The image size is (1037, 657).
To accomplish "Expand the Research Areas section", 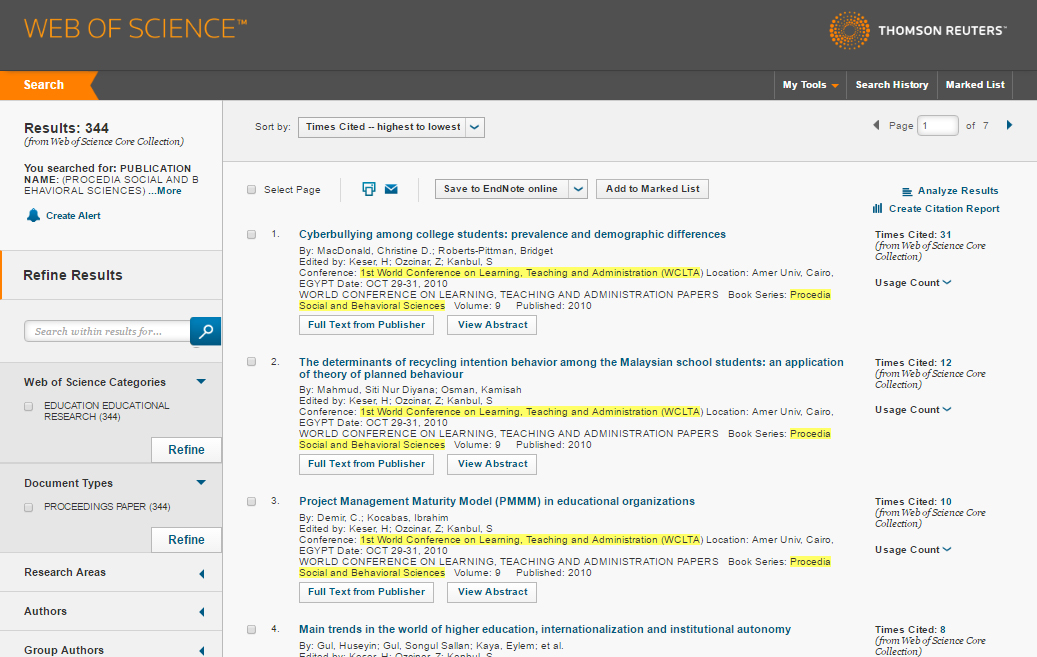I will pos(202,574).
